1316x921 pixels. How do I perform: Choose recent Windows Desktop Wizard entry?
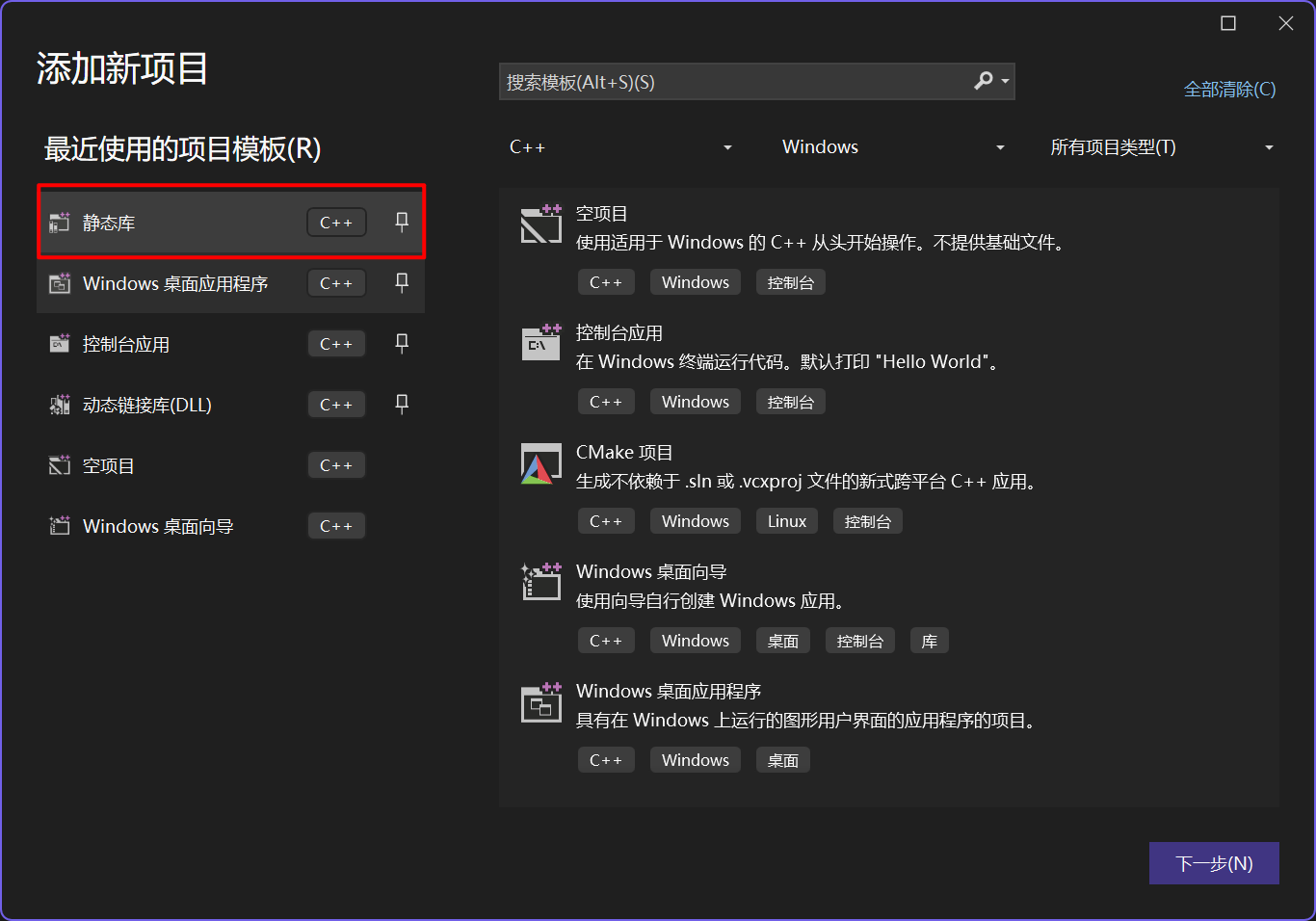tap(158, 527)
